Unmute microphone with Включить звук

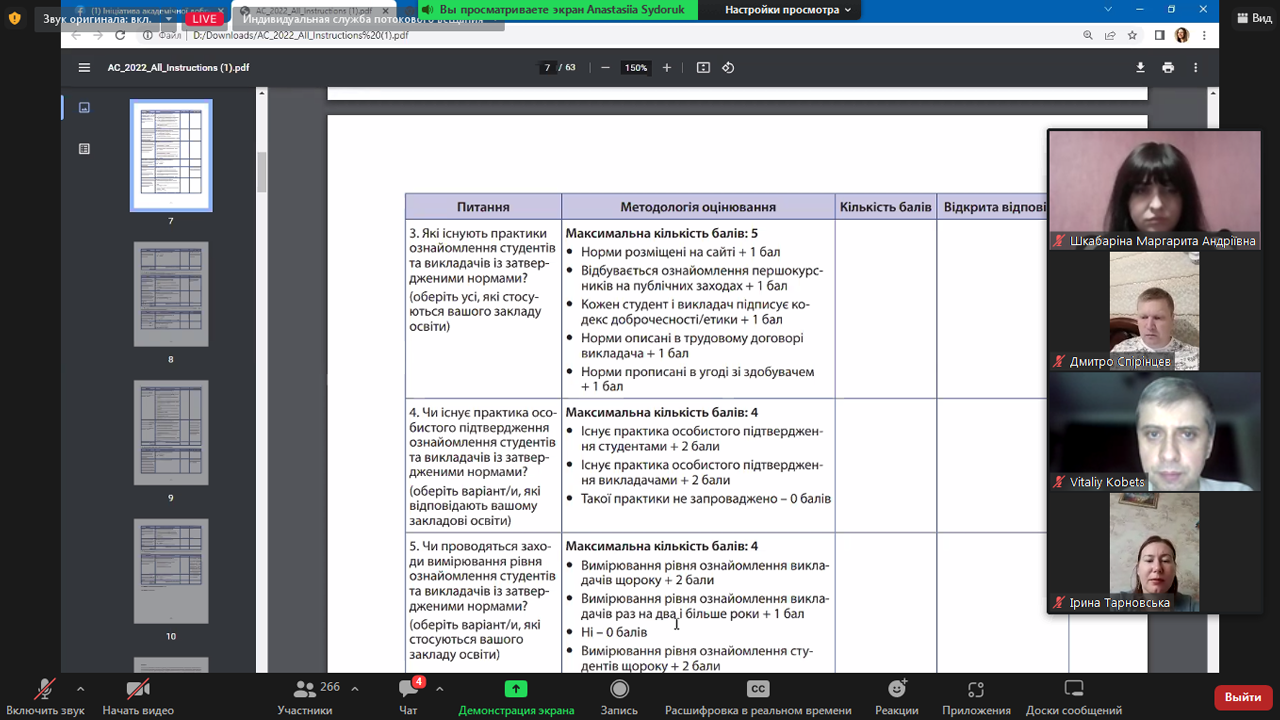(45, 696)
